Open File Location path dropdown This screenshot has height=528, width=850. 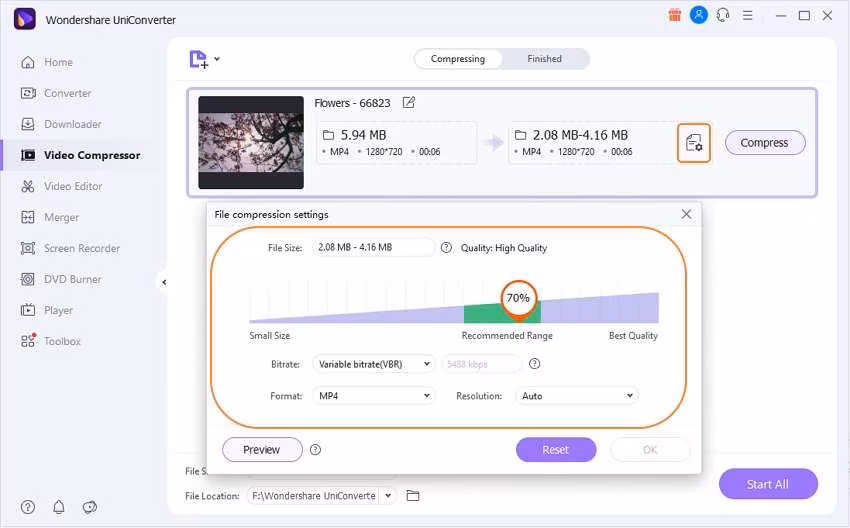pos(388,495)
